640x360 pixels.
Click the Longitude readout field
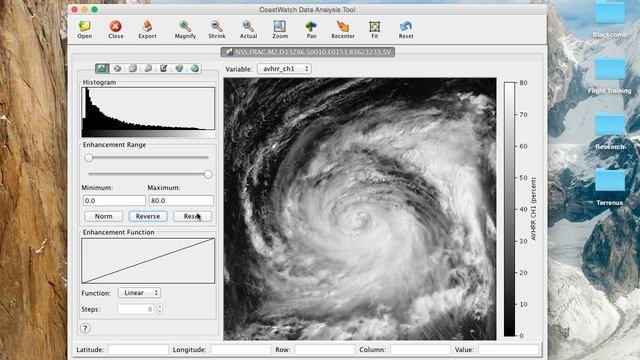coord(240,349)
